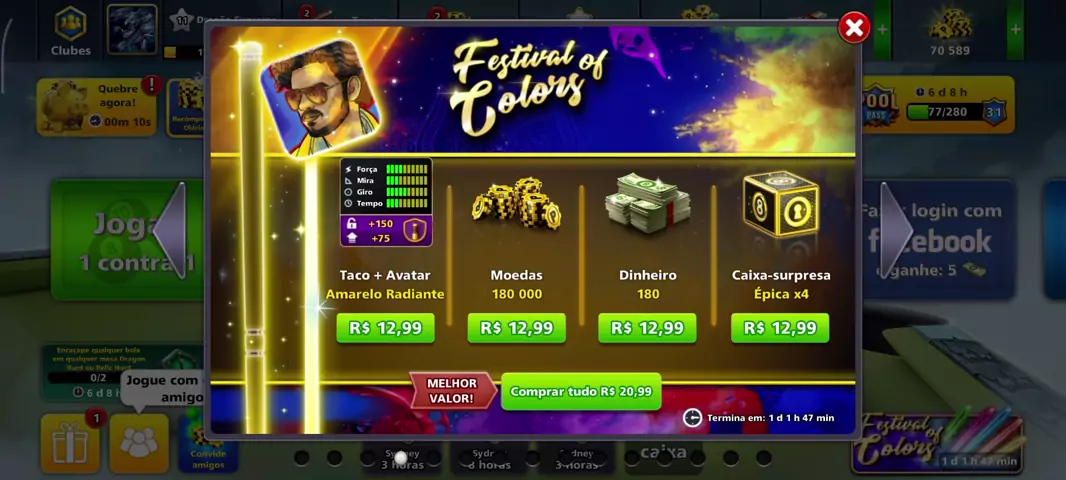The image size is (1066, 480).
Task: Show next offer with right arrow
Action: [896, 229]
